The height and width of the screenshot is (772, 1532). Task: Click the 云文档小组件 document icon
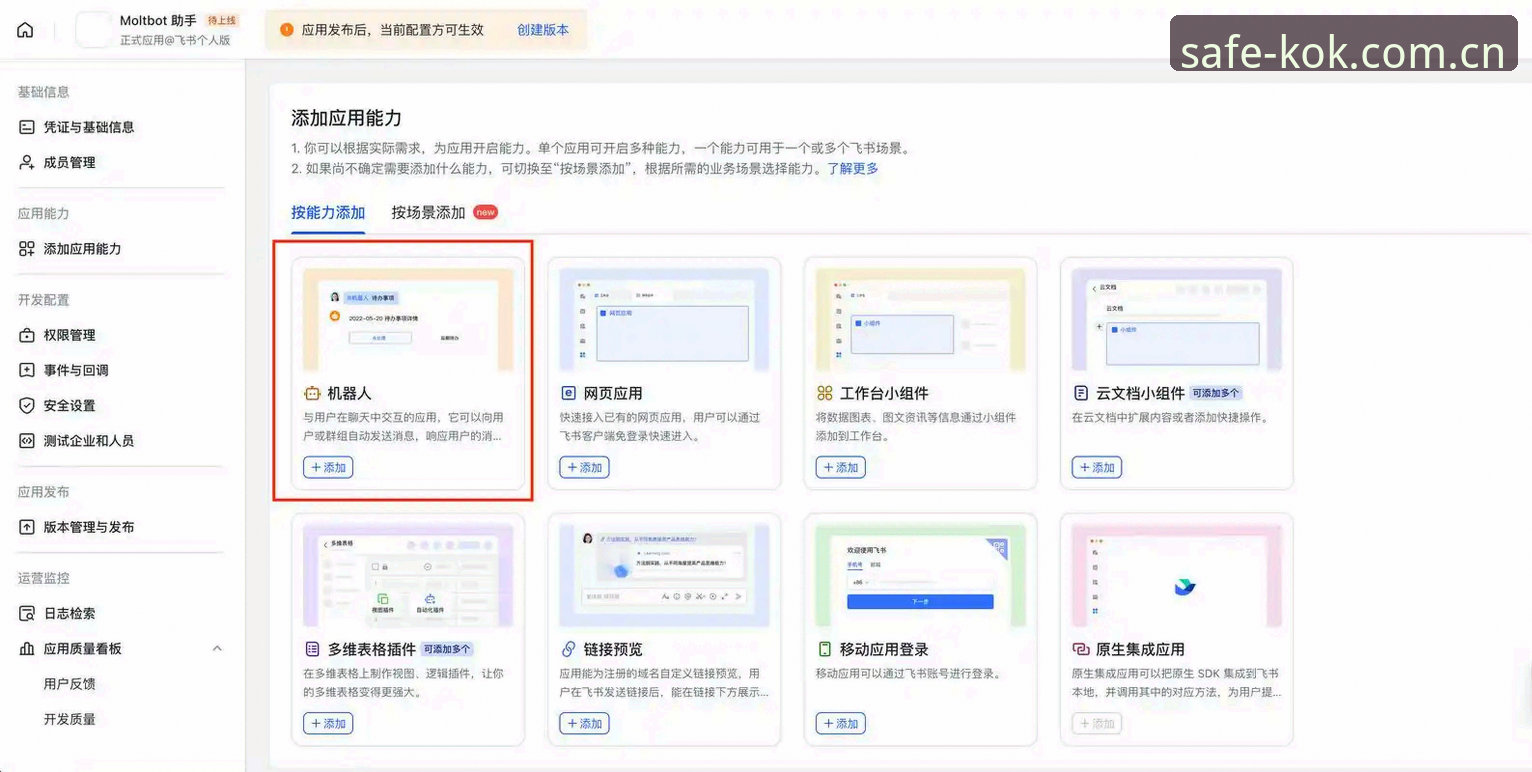1080,393
